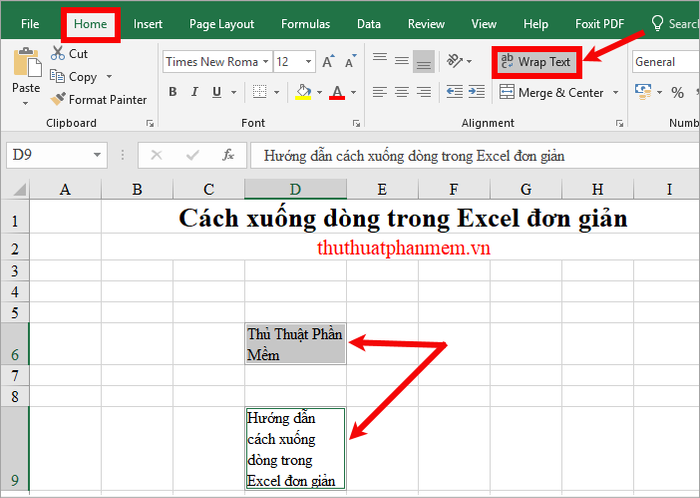The width and height of the screenshot is (700, 498).
Task: Apply center horizontal alignment
Action: [x=402, y=92]
